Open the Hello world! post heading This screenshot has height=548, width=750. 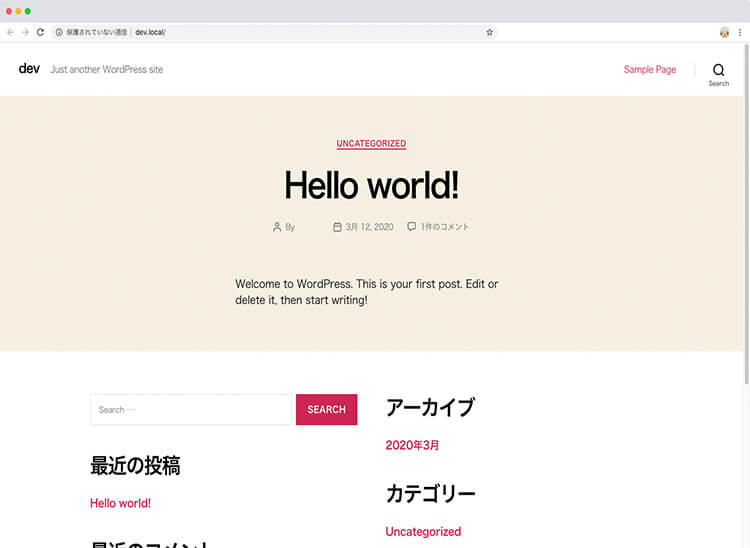[x=371, y=186]
